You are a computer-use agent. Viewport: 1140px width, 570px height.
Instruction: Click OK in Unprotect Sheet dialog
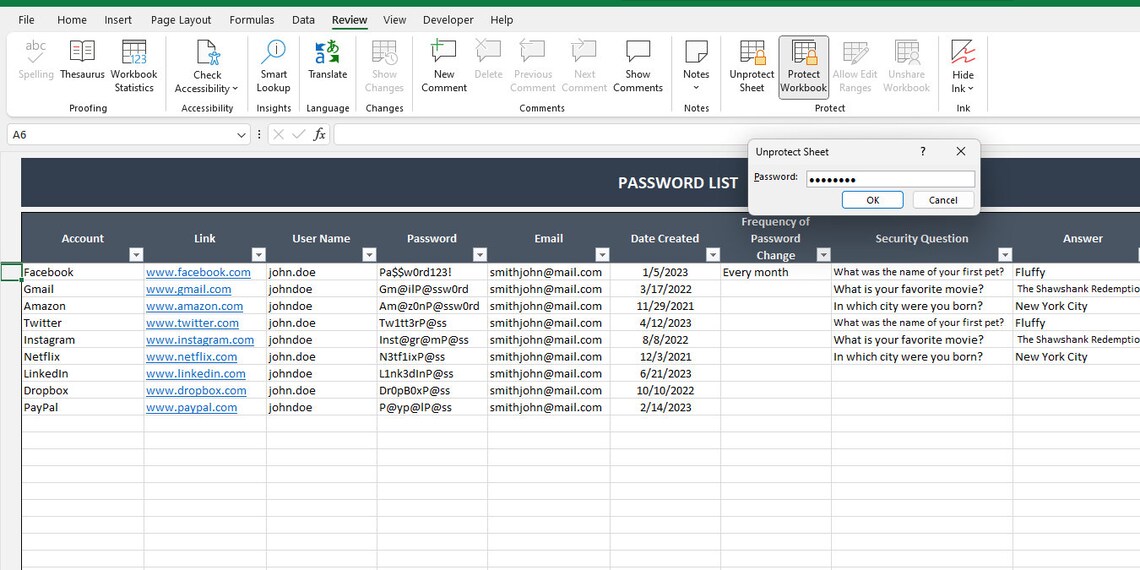click(x=872, y=200)
